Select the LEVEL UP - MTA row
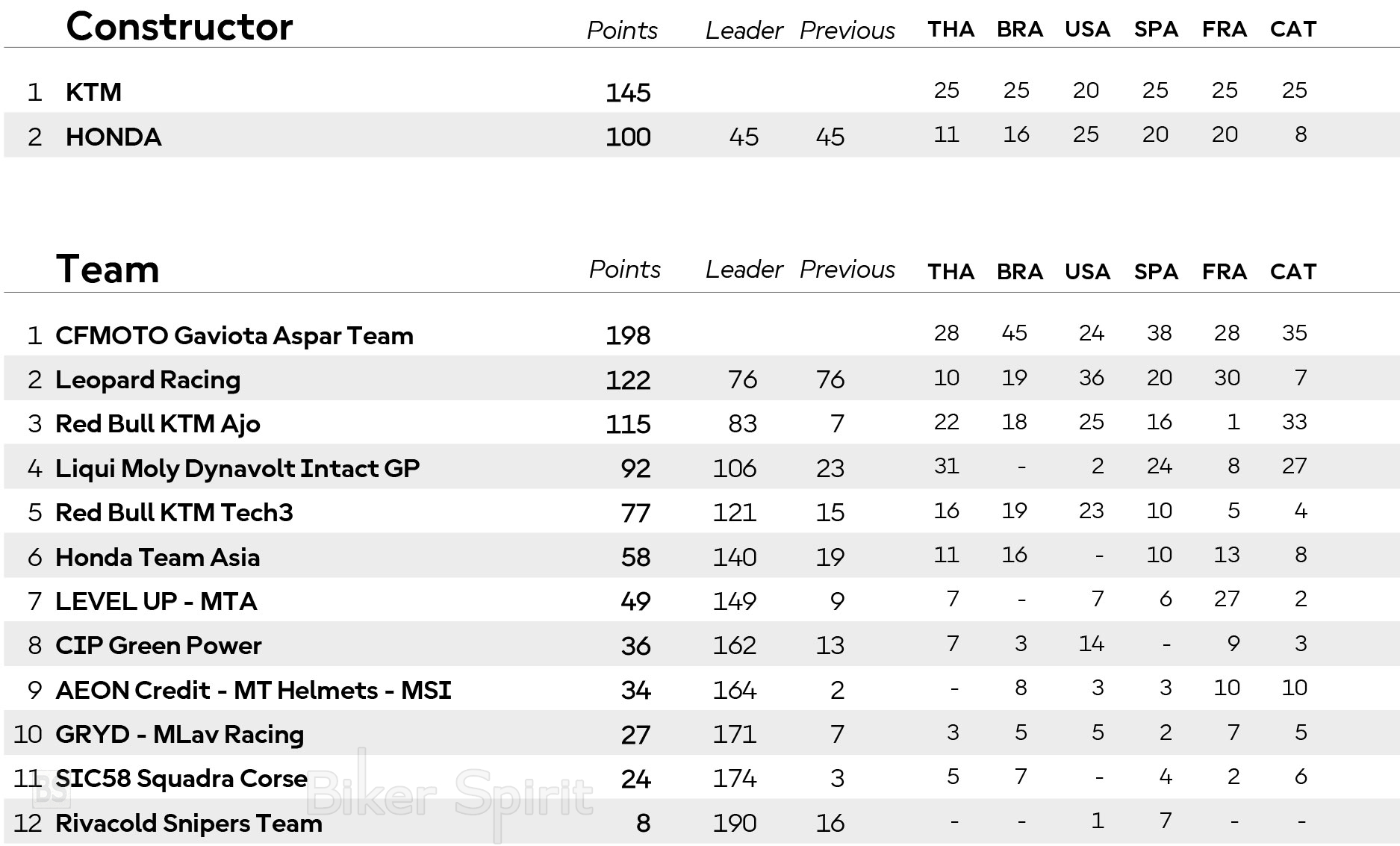1400x846 pixels. [x=701, y=600]
